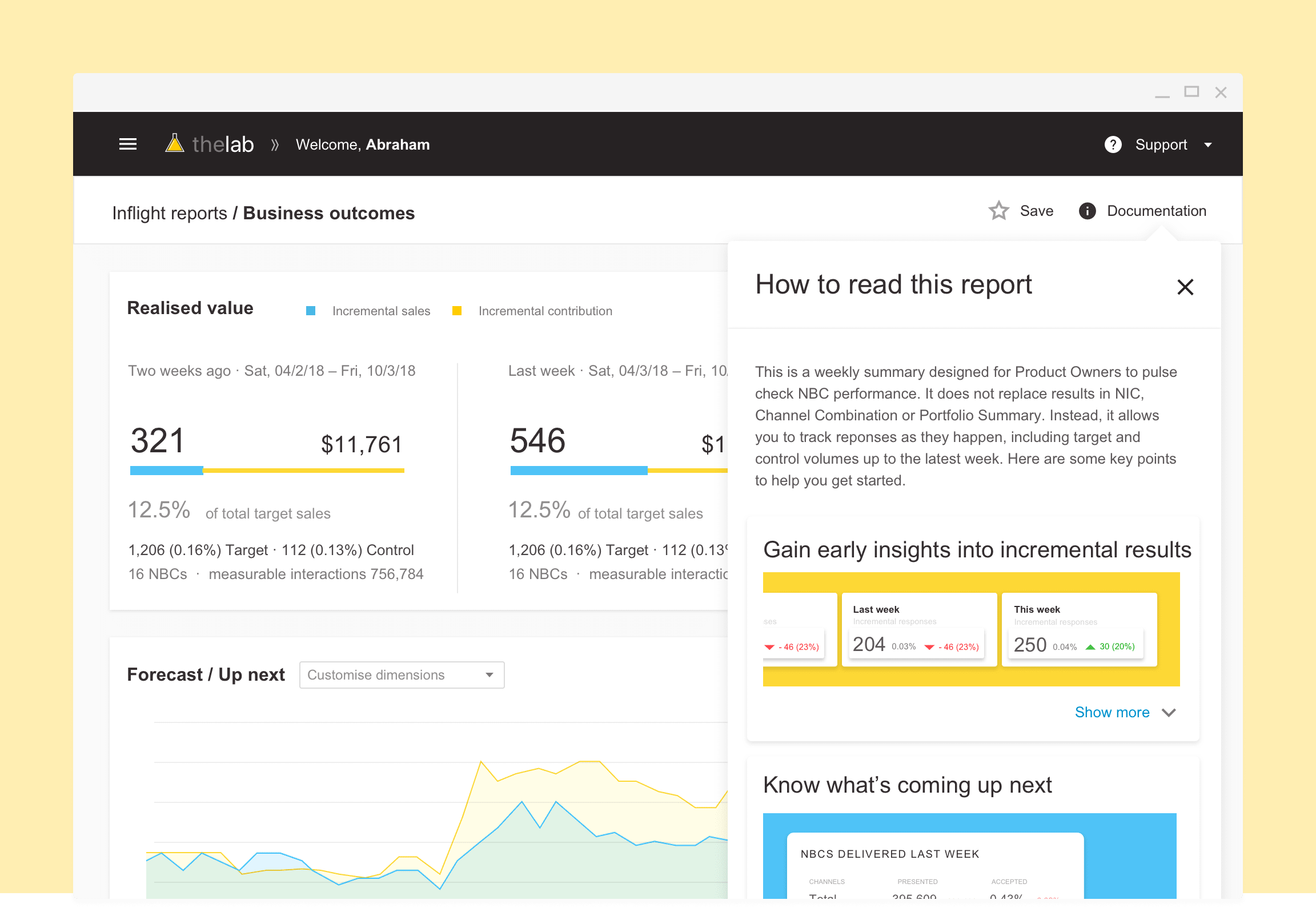Image resolution: width=1316 pixels, height=908 pixels.
Task: Click the Gain early insights heading
Action: click(x=977, y=549)
